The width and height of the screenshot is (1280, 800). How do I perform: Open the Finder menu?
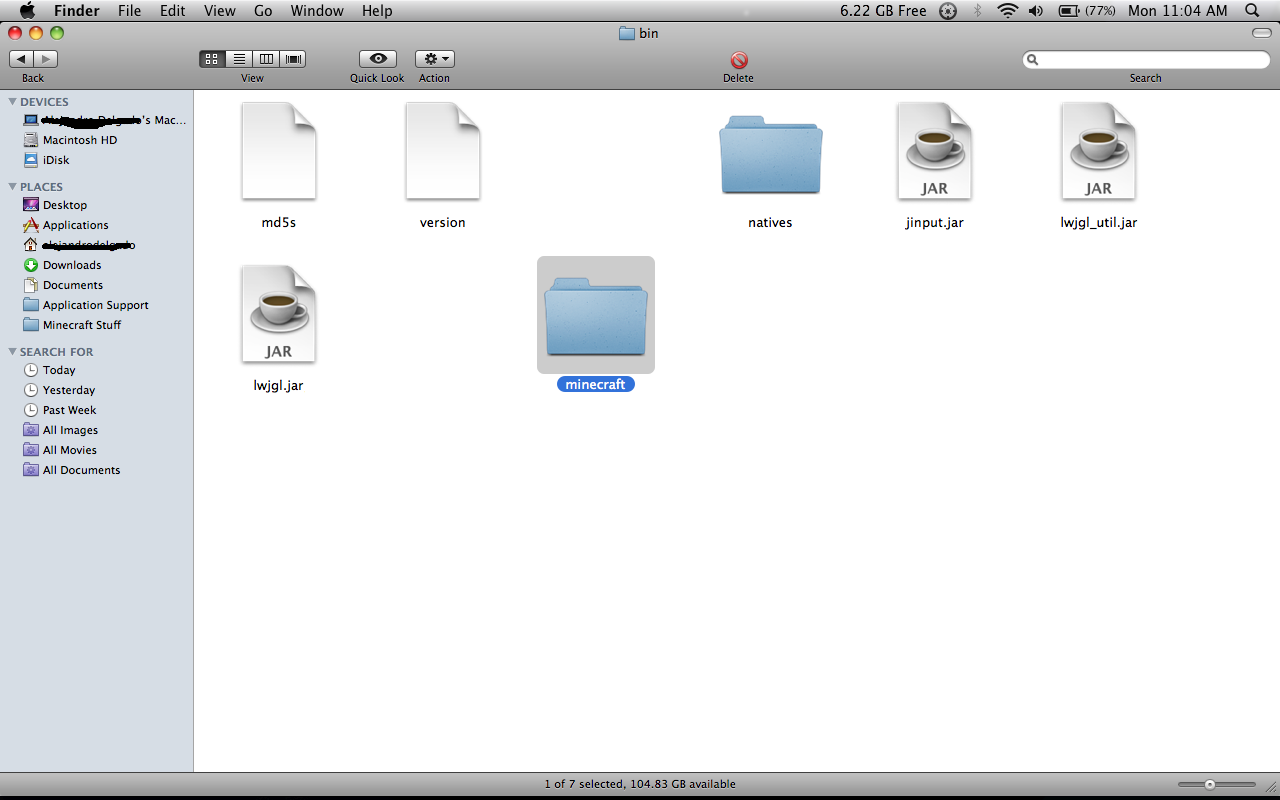click(76, 10)
